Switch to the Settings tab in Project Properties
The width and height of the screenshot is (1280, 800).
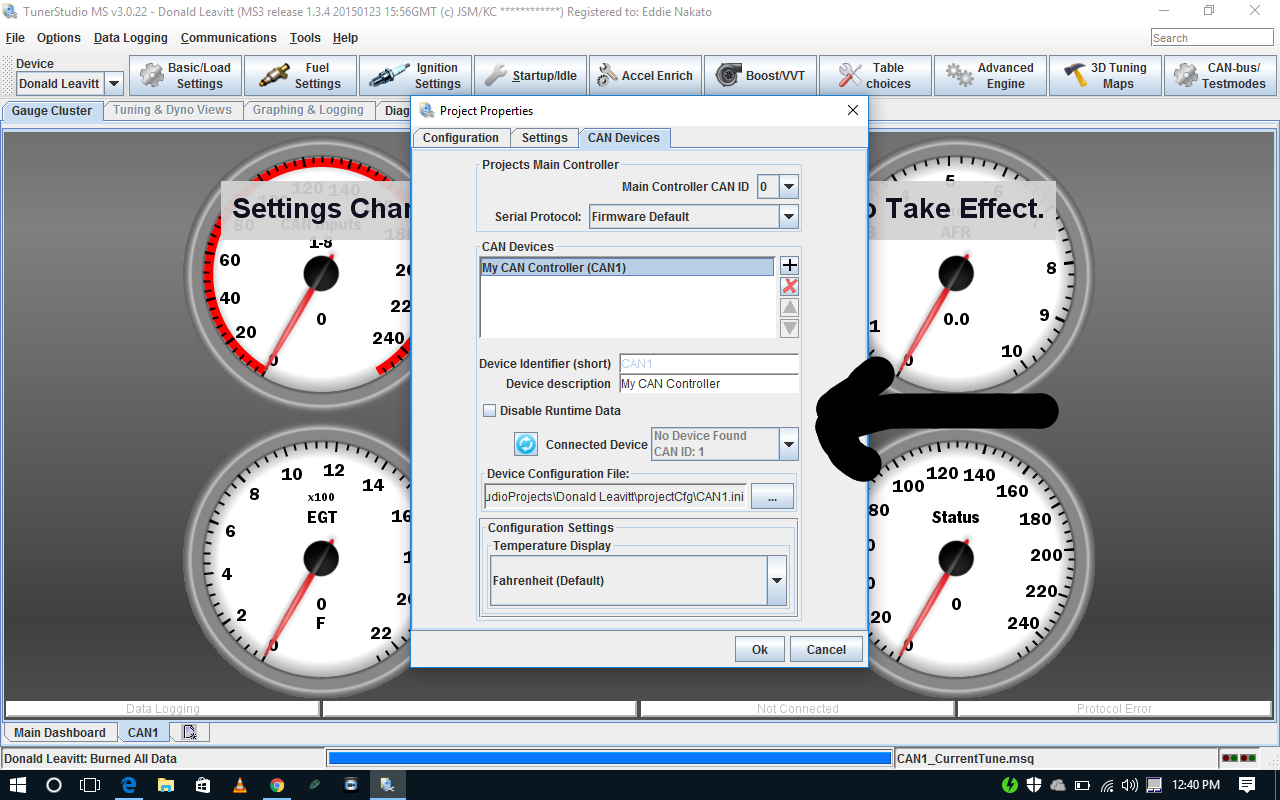545,138
